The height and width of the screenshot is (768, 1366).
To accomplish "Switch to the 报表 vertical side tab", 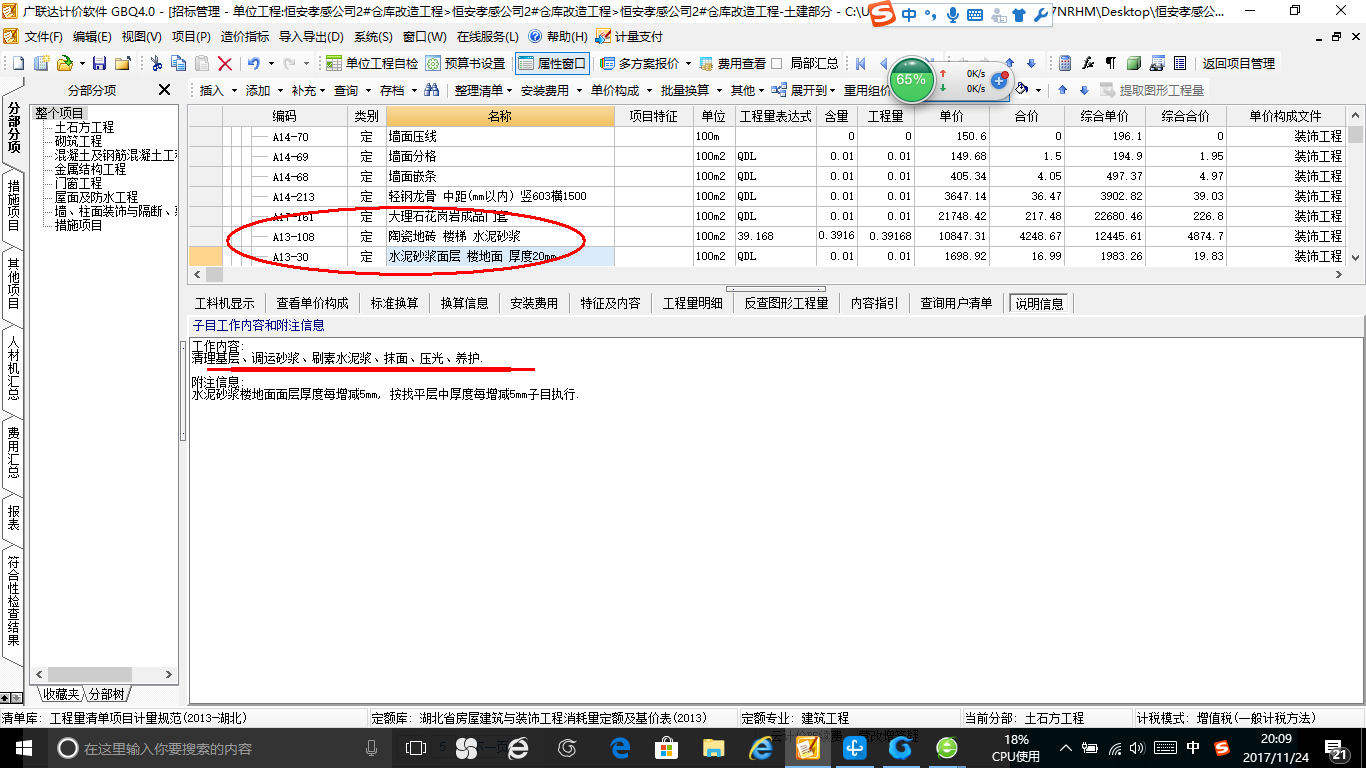I will click(x=13, y=516).
